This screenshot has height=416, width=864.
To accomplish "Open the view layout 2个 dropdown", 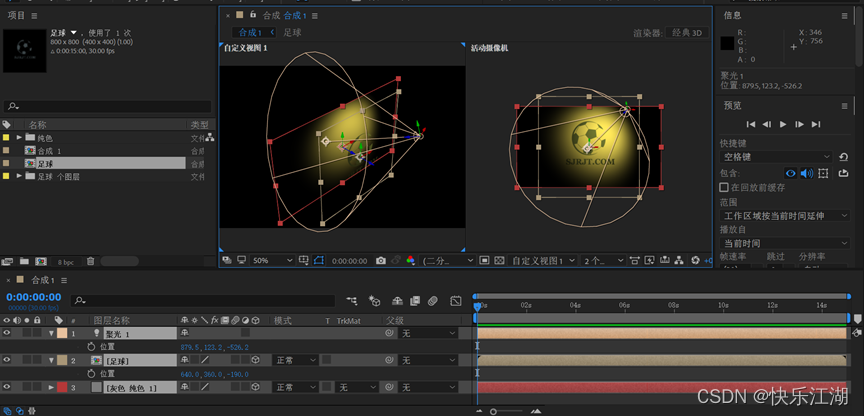I will click(603, 261).
